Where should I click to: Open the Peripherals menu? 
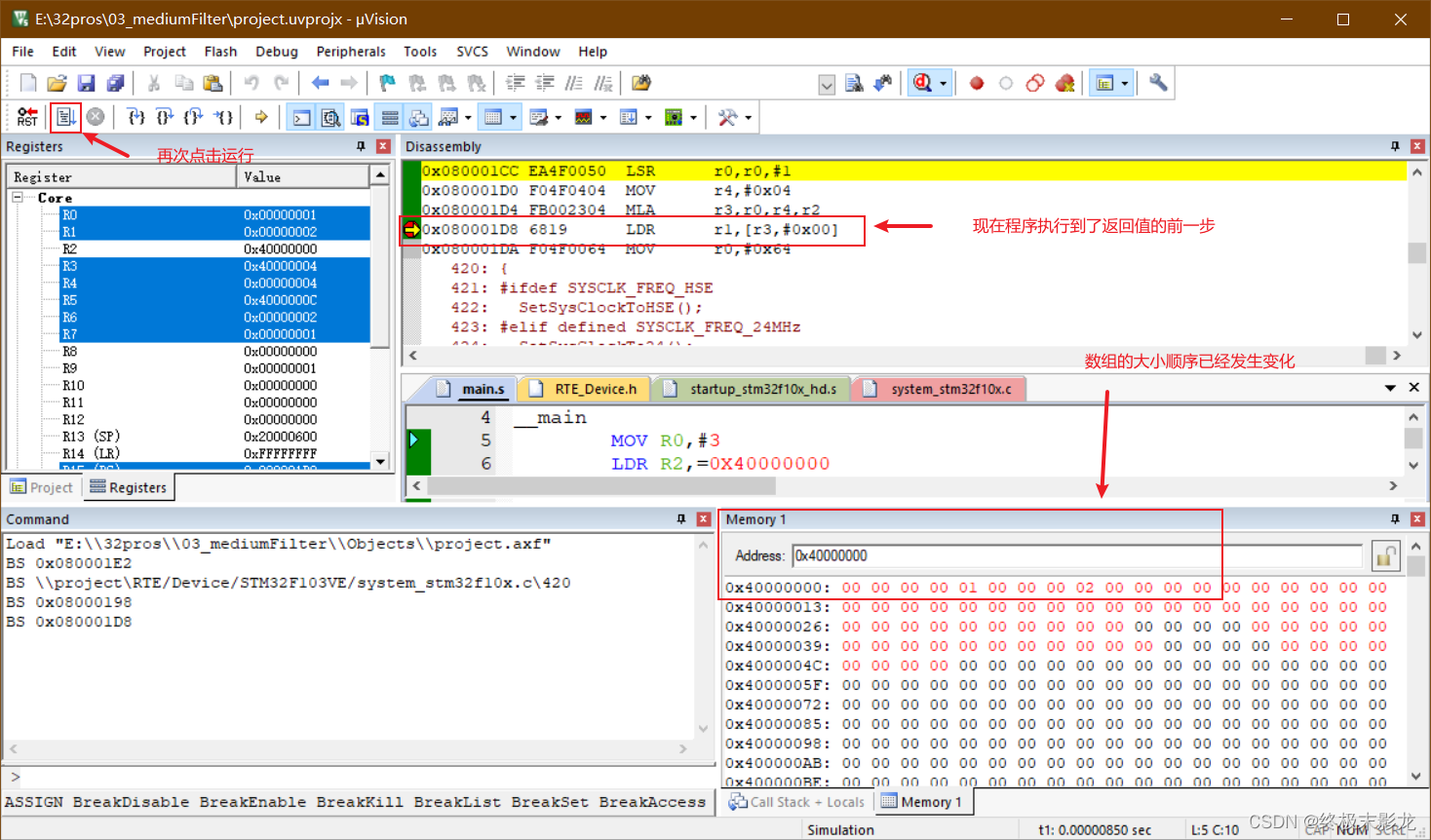[351, 52]
